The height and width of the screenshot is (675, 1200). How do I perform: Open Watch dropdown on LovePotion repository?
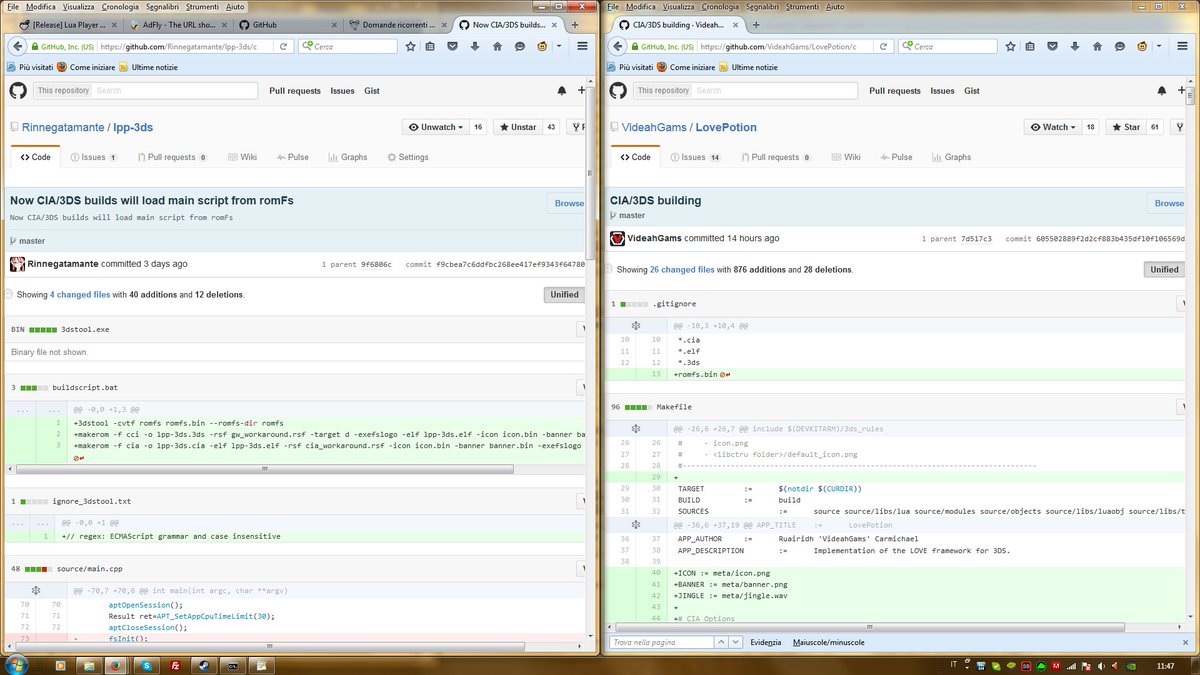(1051, 127)
